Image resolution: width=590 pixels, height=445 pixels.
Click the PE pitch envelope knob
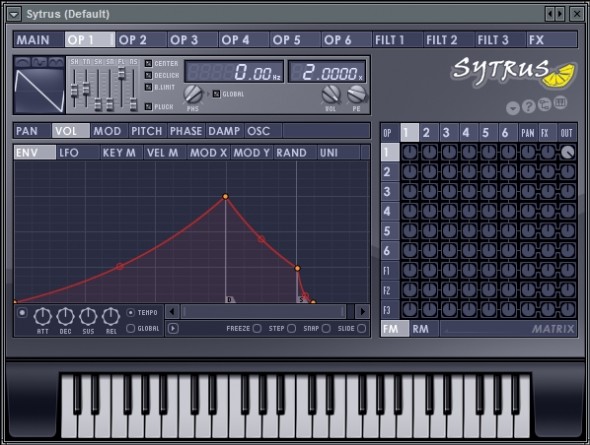pos(356,94)
